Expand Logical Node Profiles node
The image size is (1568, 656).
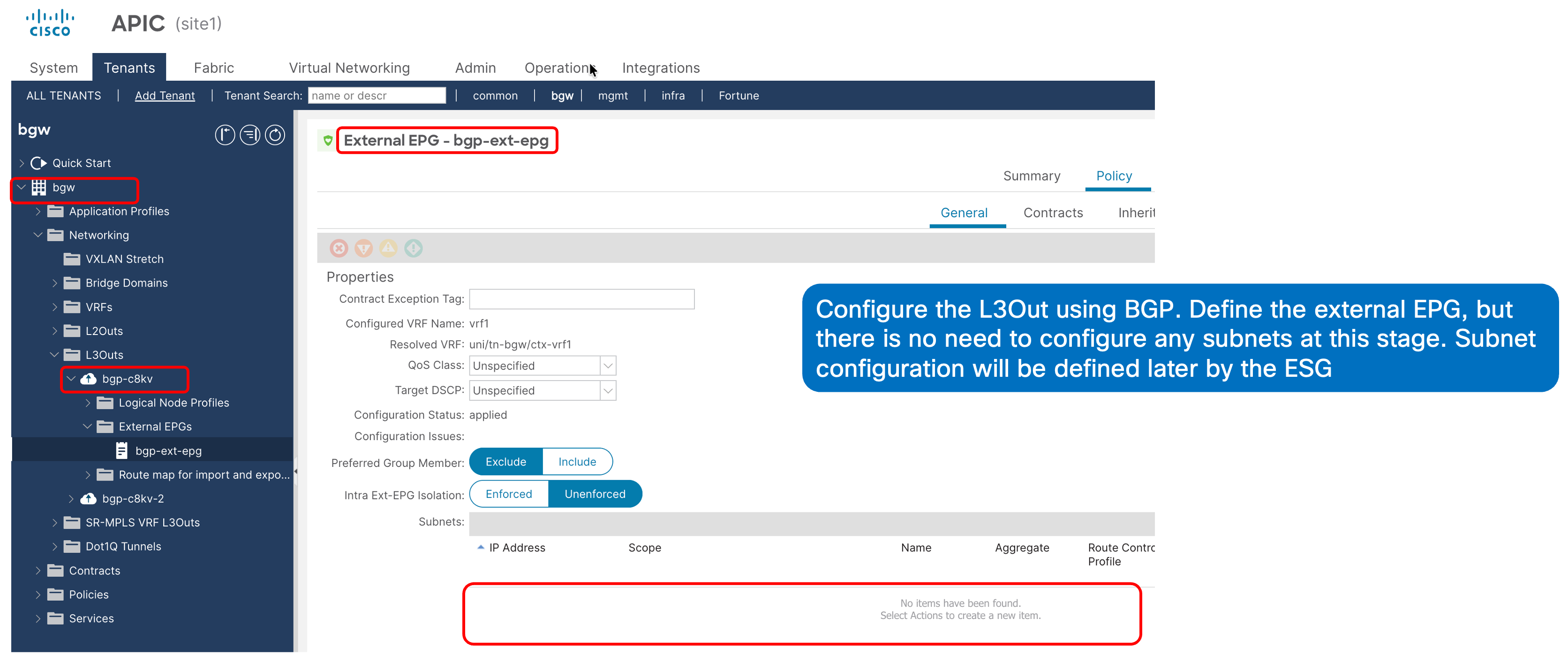[x=87, y=403]
